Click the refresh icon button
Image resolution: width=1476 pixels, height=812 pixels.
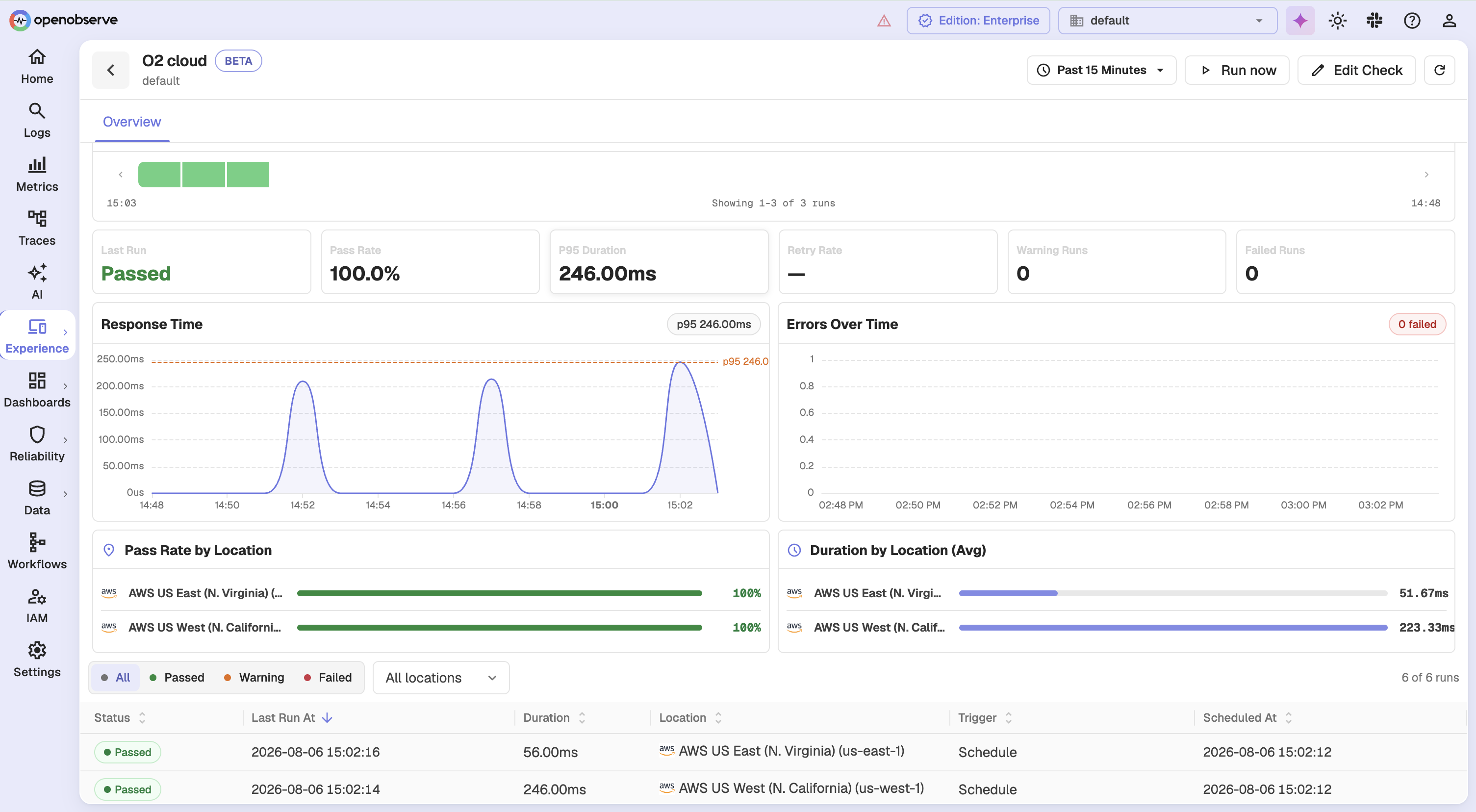pyautogui.click(x=1439, y=70)
